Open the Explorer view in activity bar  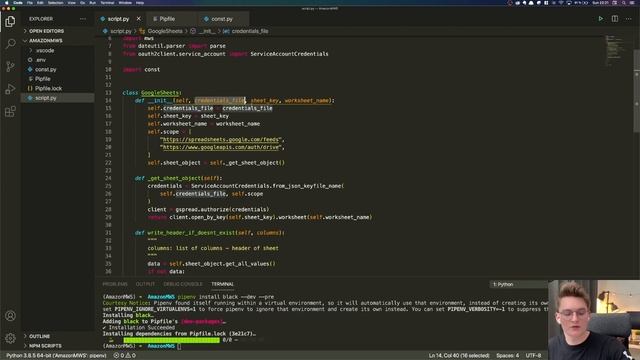(x=10, y=21)
